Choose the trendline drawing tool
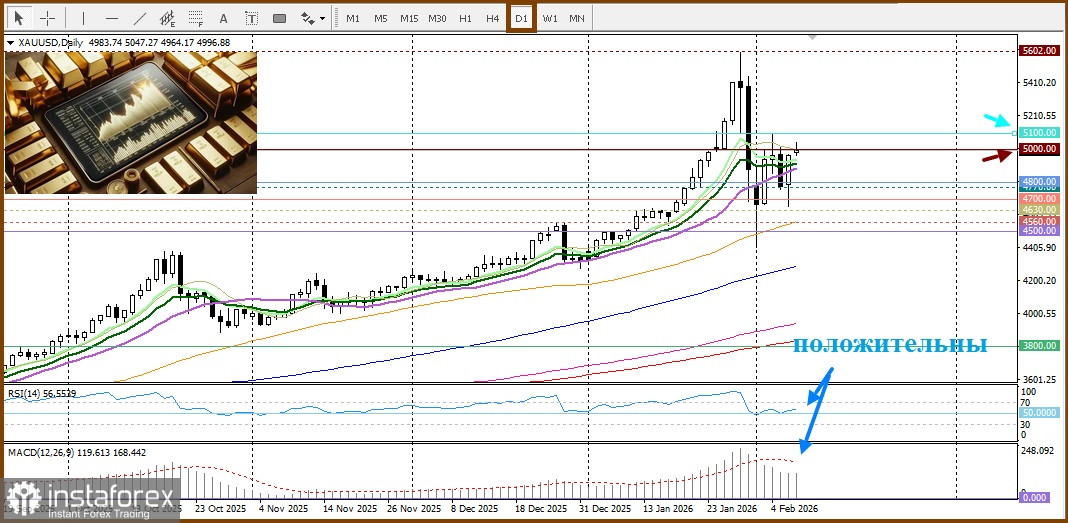Screen dimensions: 1068x523 pyautogui.click(x=140, y=18)
